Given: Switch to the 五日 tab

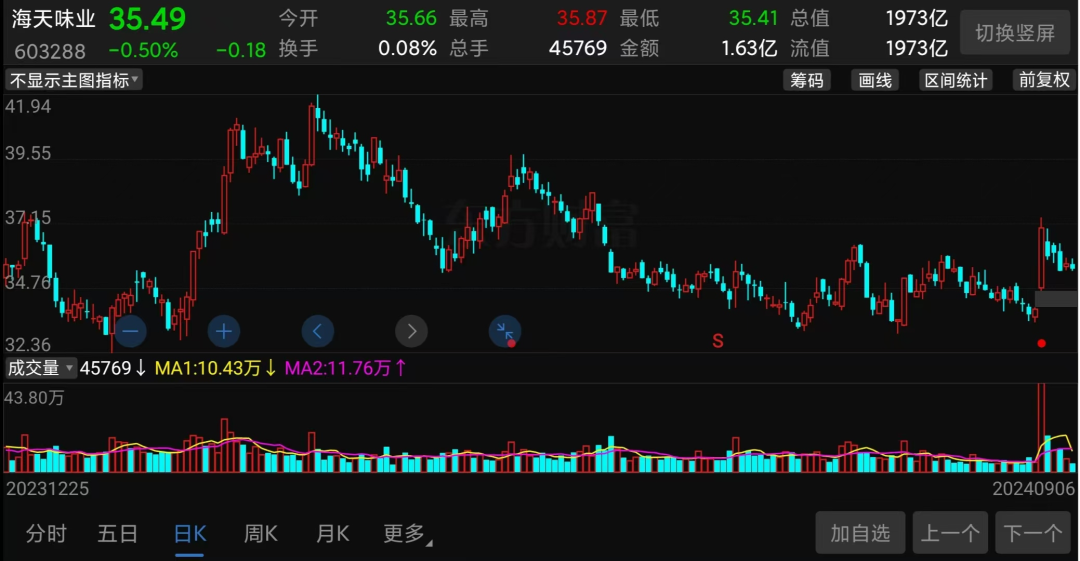Looking at the screenshot, I should coord(117,533).
